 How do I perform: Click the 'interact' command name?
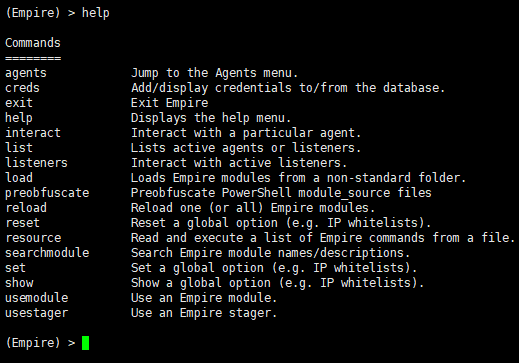pos(33,133)
